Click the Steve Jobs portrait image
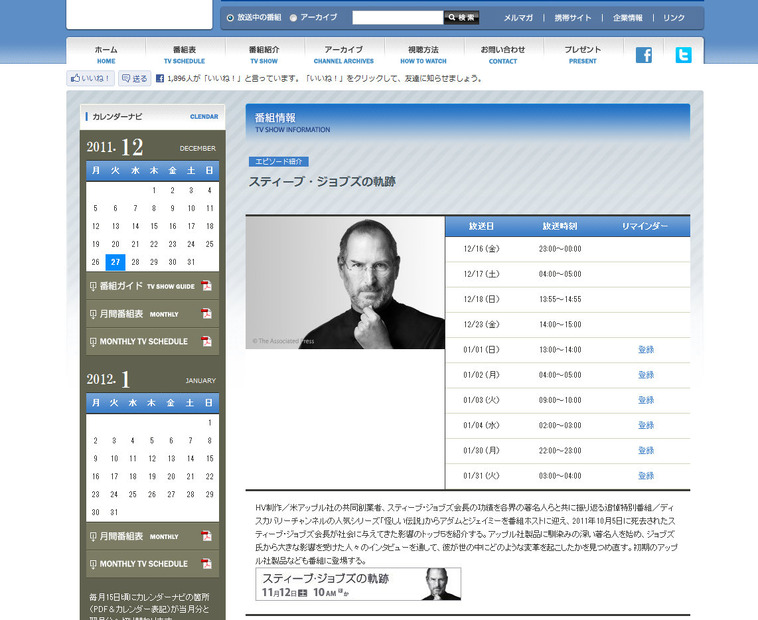Screen dimensions: 758x620 (x=345, y=282)
